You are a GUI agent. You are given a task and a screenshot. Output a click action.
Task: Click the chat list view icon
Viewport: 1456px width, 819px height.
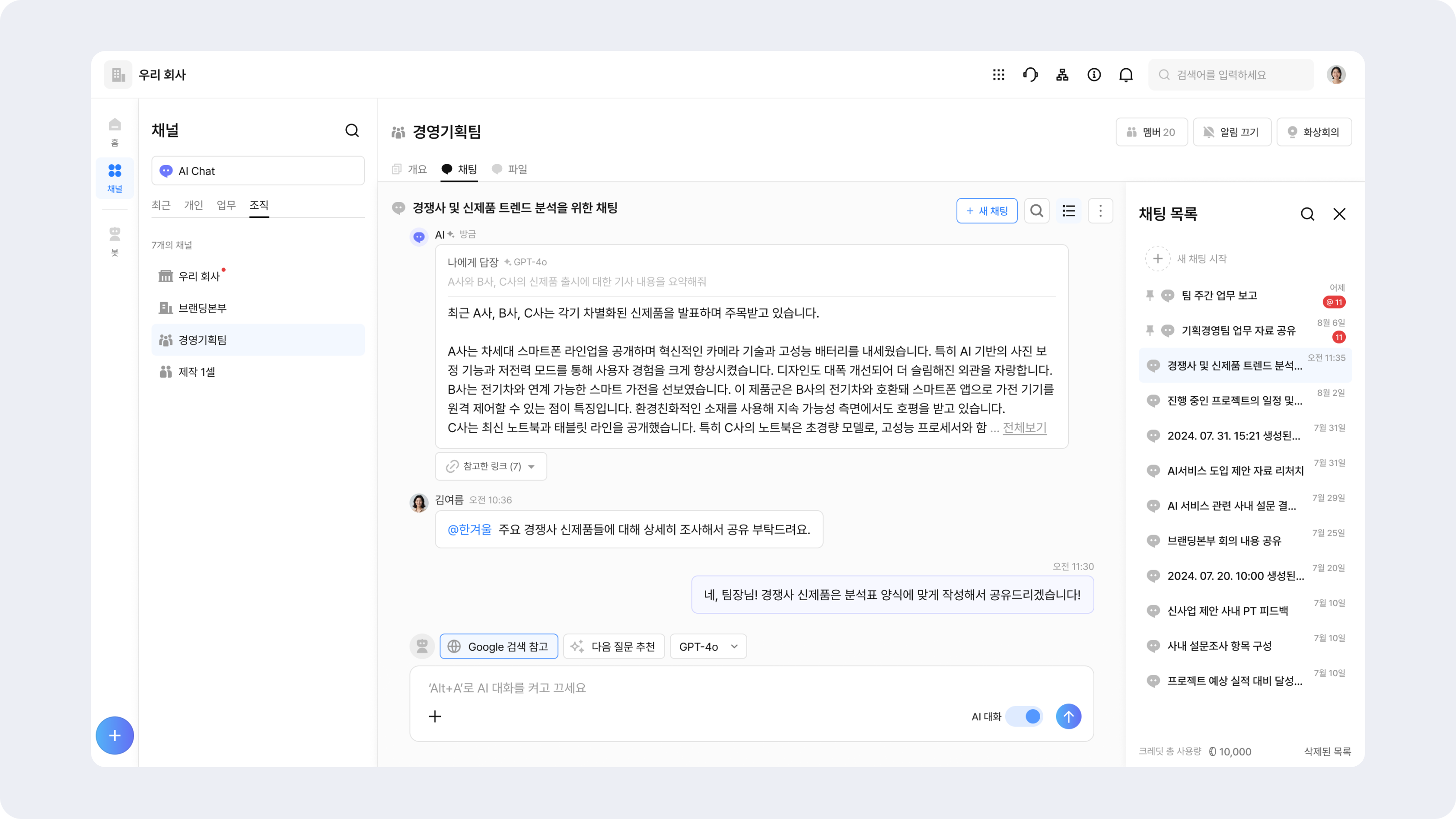pos(1068,211)
